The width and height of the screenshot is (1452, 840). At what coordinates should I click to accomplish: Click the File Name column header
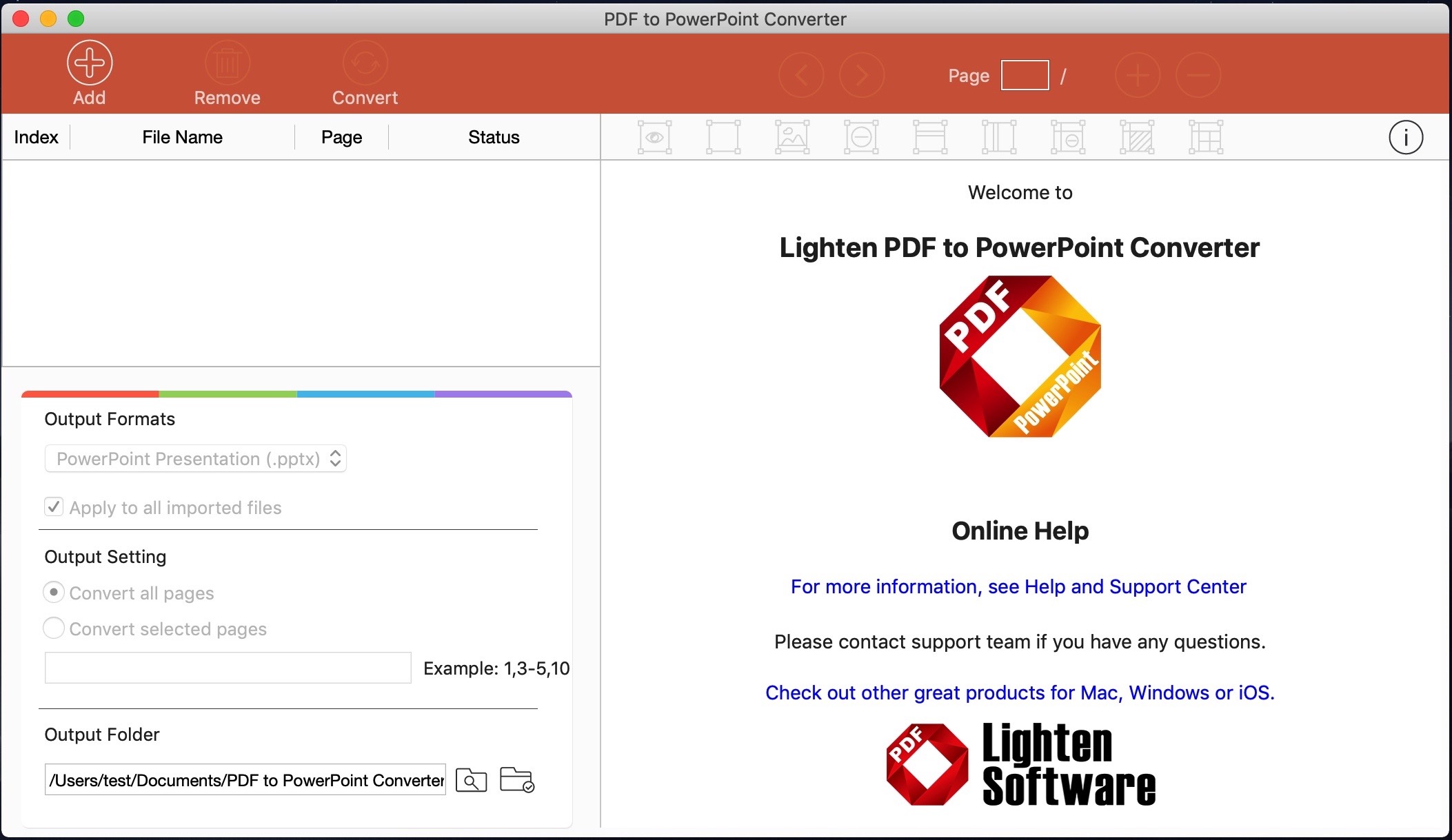coord(183,137)
